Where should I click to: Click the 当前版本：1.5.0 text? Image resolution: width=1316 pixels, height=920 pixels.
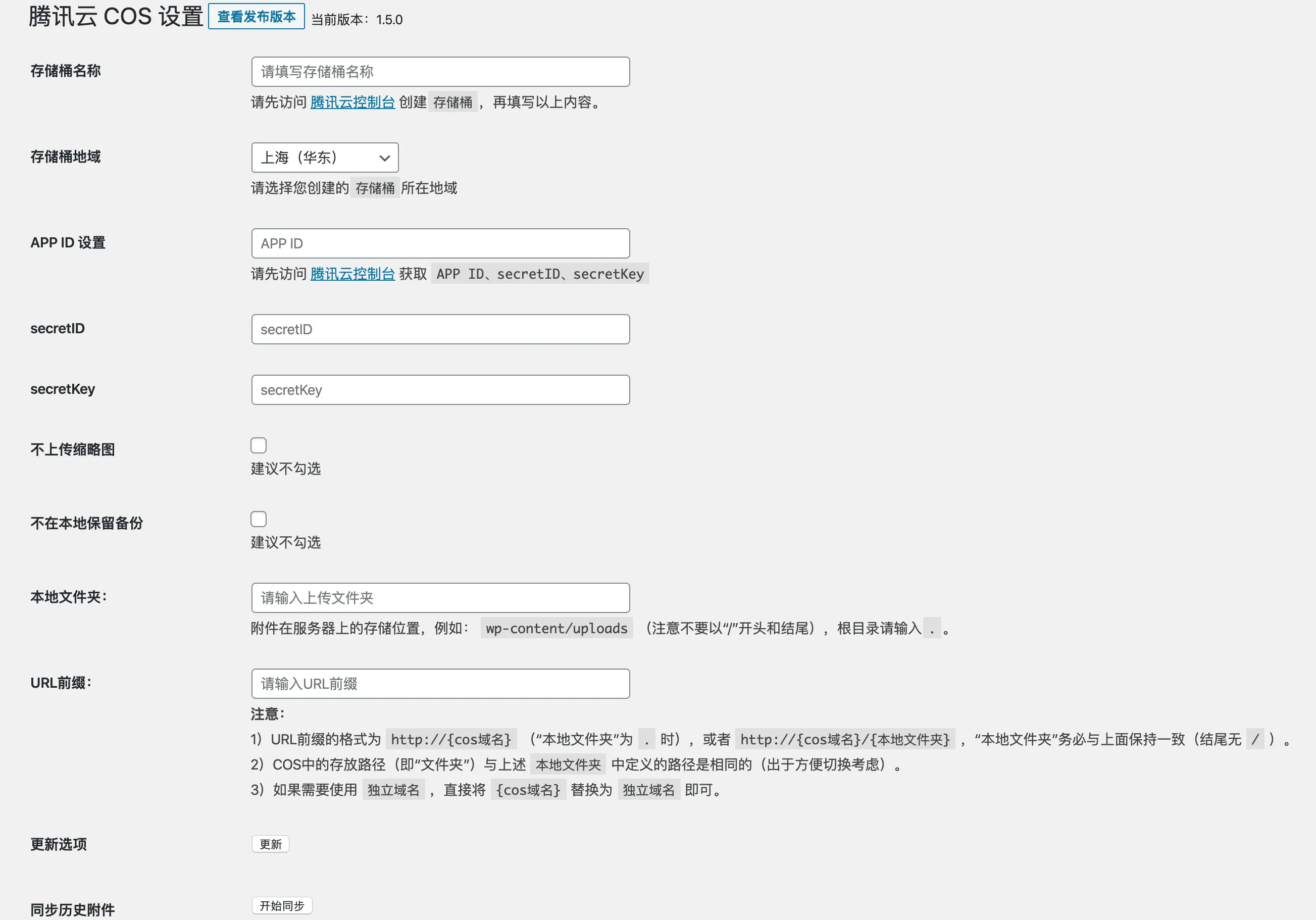coord(357,20)
